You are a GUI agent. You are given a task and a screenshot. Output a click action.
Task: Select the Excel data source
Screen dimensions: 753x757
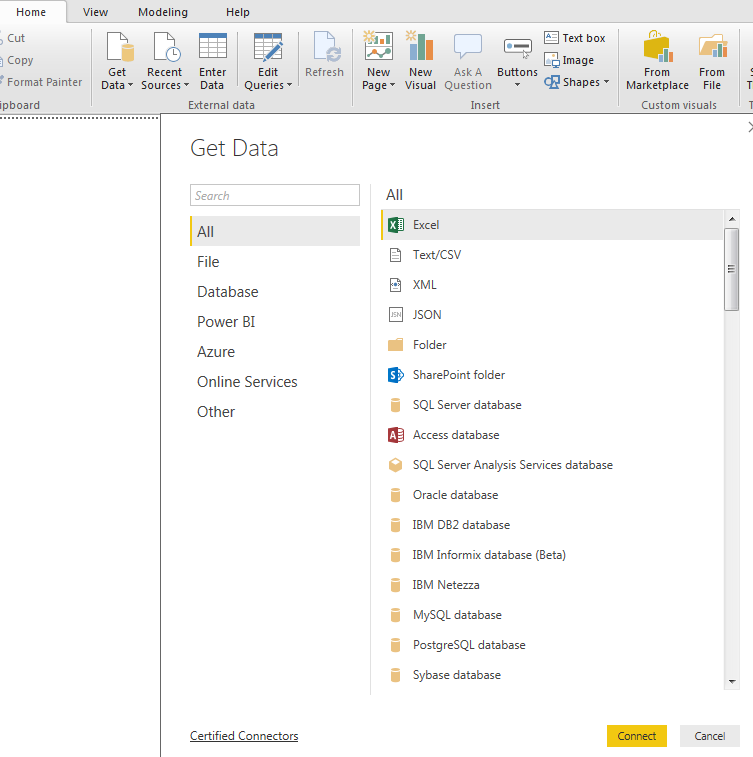pyautogui.click(x=552, y=225)
